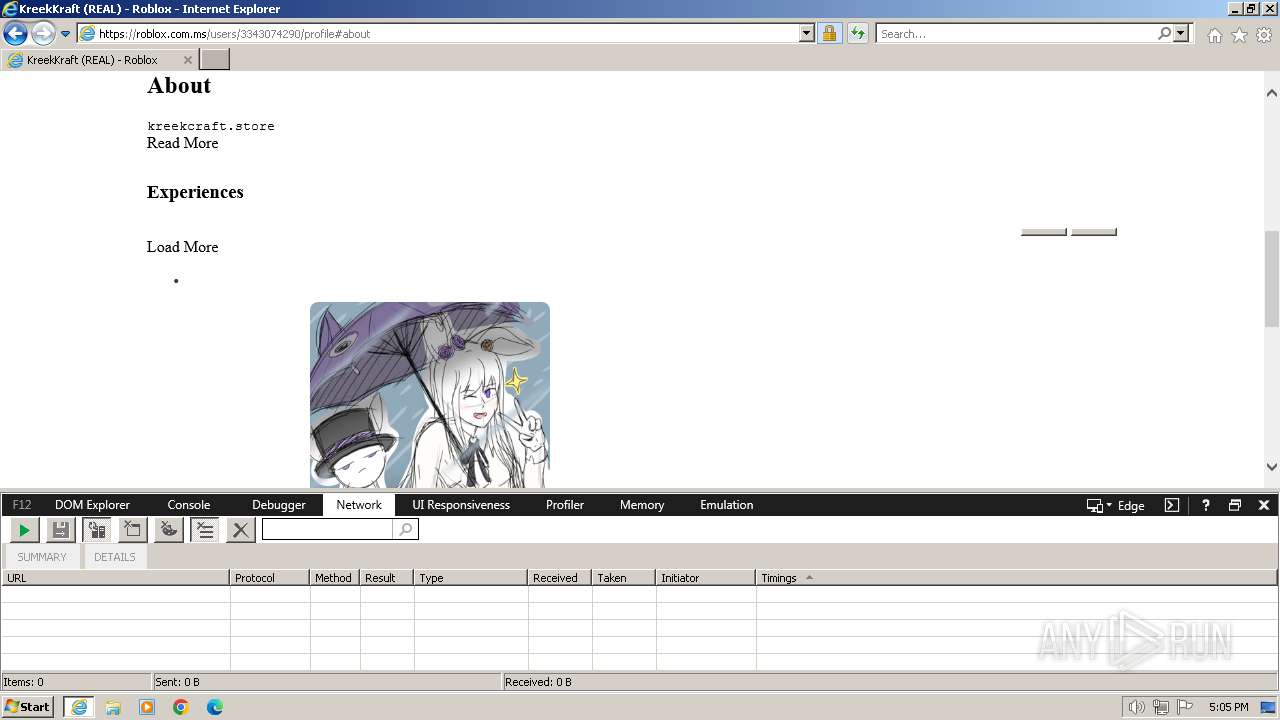
Task: Sort by the Taken column header
Action: [624, 578]
